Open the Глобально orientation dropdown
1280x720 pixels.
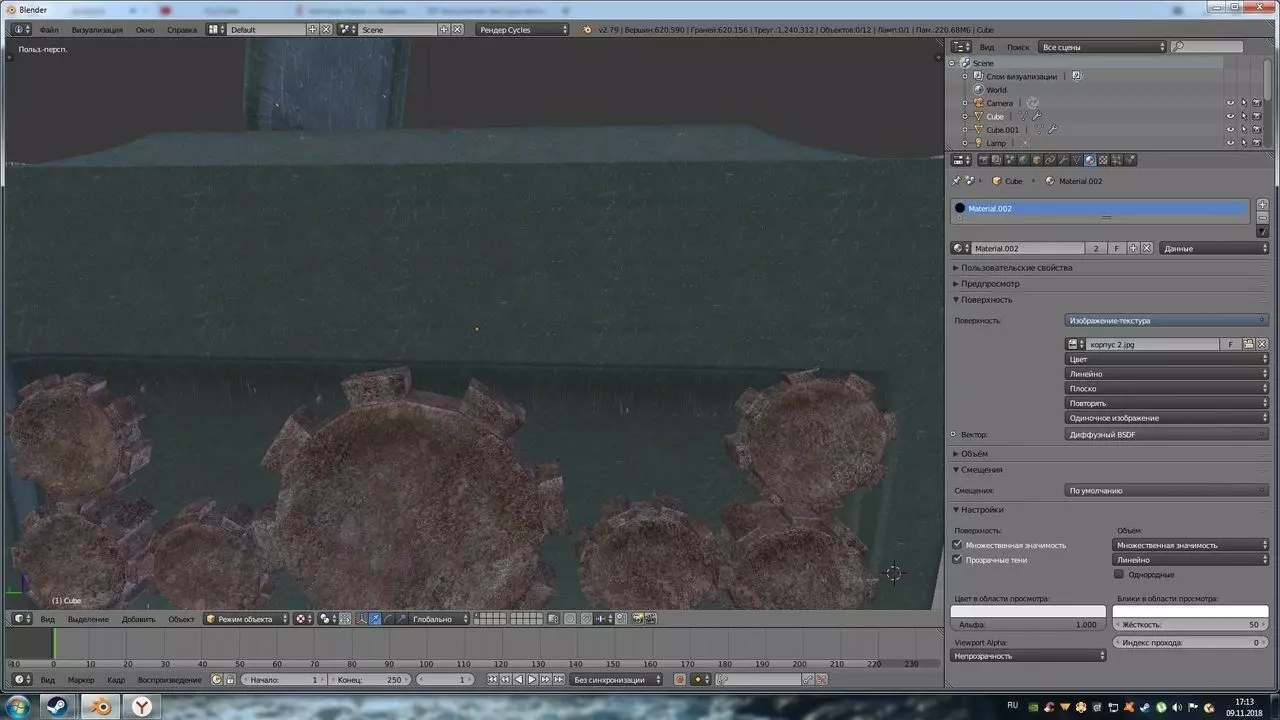pyautogui.click(x=439, y=619)
